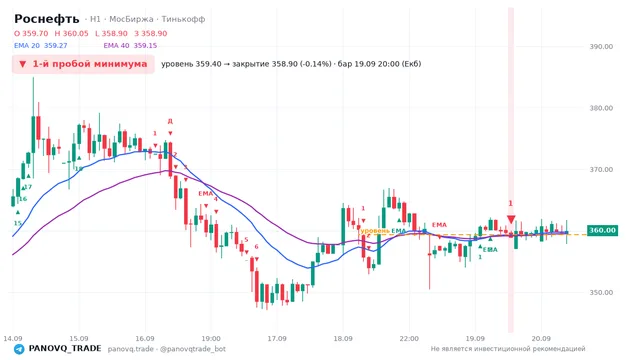Click the 14.09 date axis label
Viewport: 640px width, 360px height.
[13, 339]
